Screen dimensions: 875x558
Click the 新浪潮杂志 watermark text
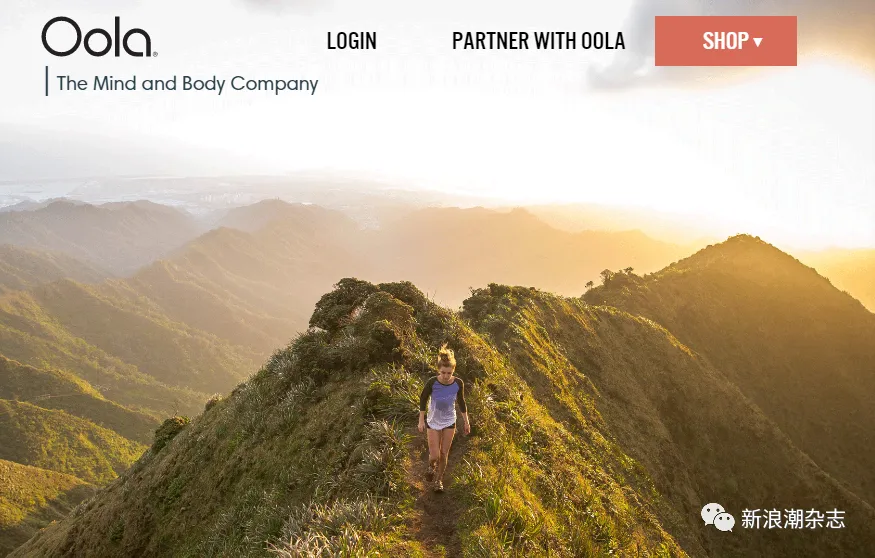pos(793,519)
